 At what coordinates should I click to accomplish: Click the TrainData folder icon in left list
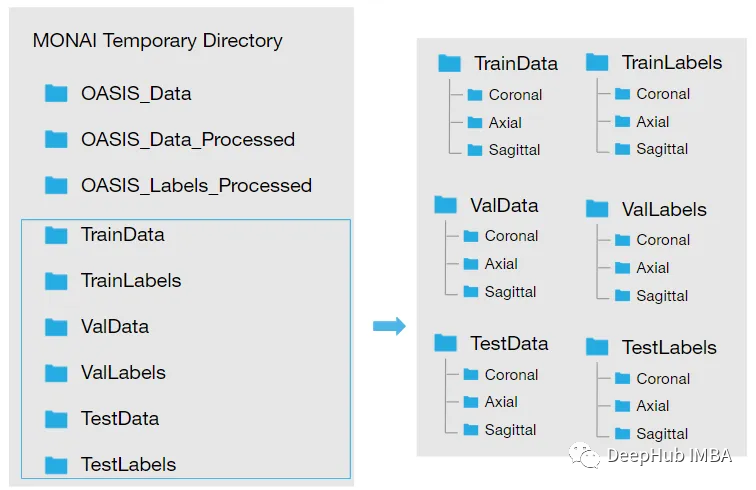[56, 235]
